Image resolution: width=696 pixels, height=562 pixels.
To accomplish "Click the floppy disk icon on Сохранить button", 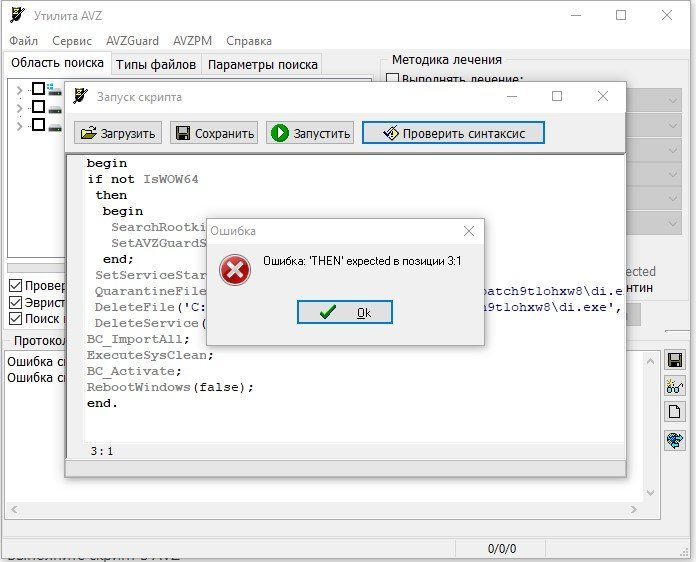I will point(183,133).
